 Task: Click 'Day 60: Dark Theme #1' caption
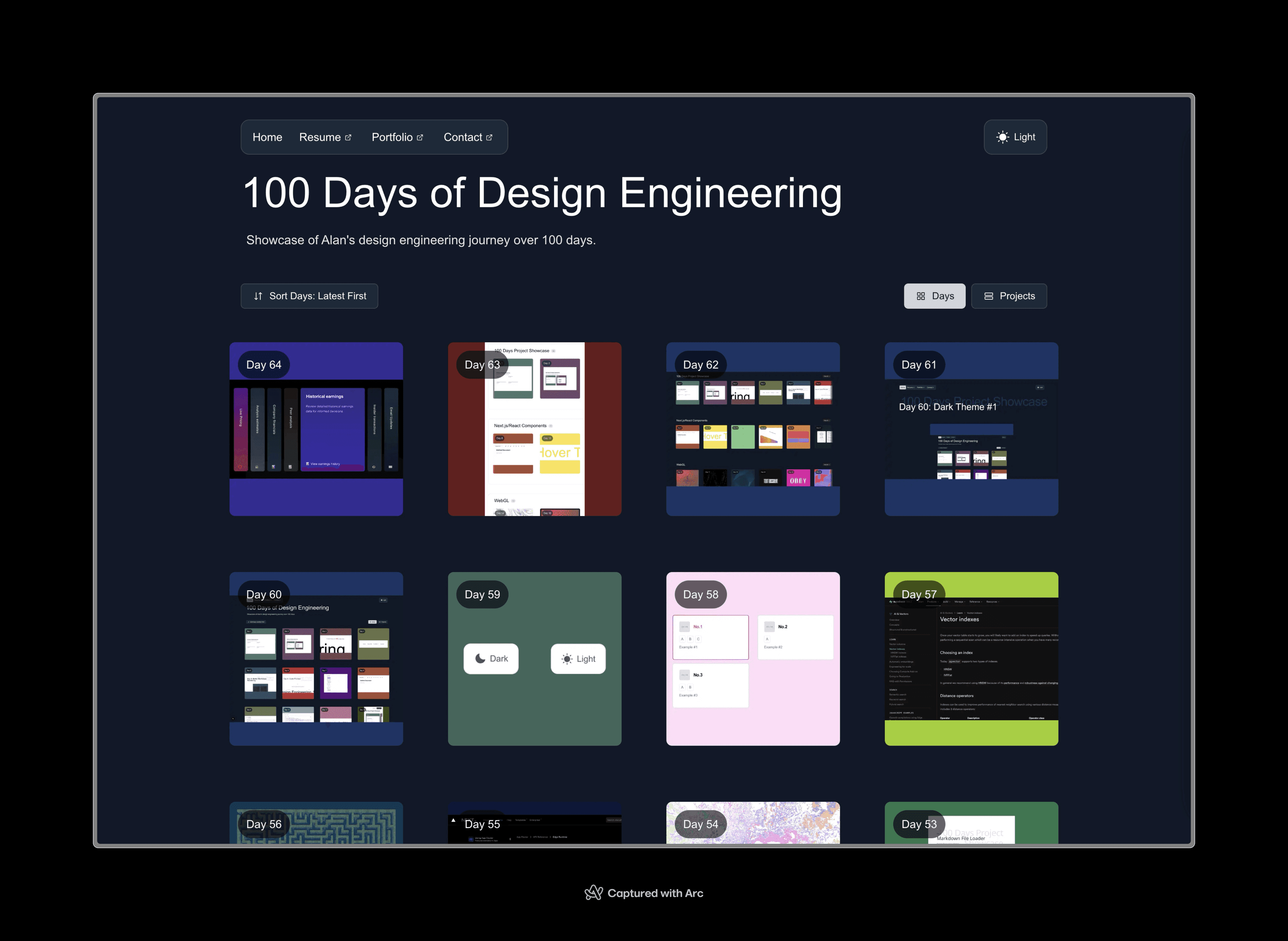[x=948, y=407]
